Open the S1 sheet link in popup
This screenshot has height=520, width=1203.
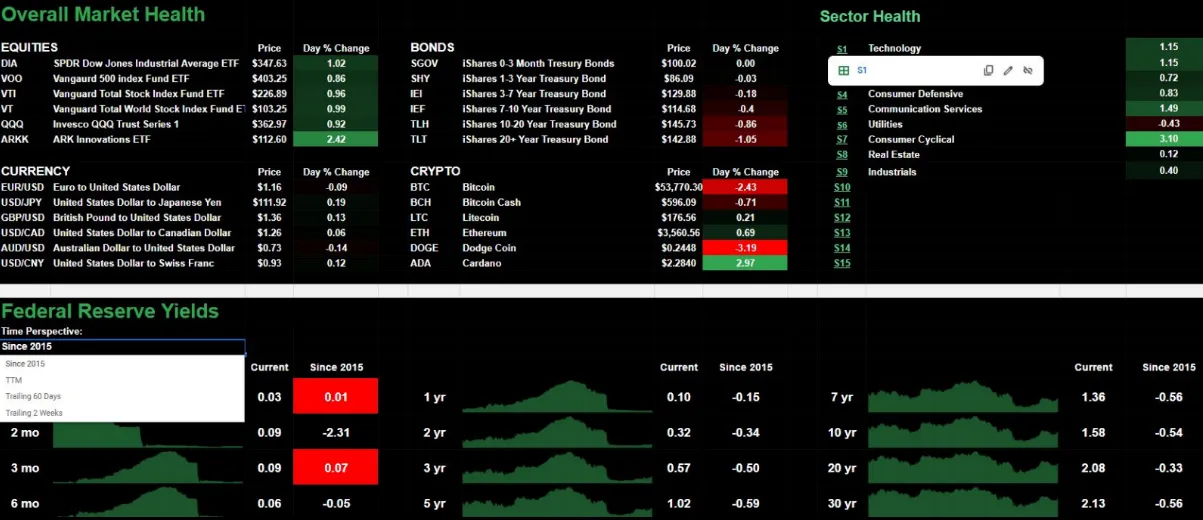click(862, 71)
